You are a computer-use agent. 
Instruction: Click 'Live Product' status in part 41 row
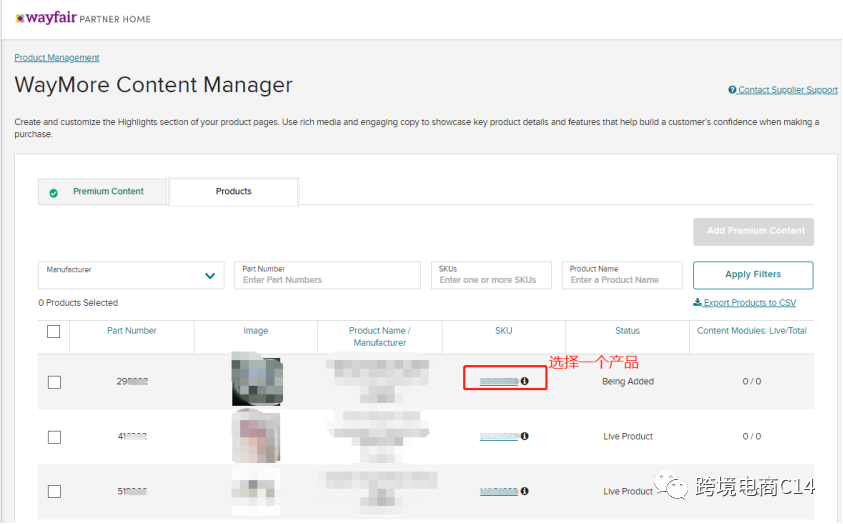coord(628,436)
